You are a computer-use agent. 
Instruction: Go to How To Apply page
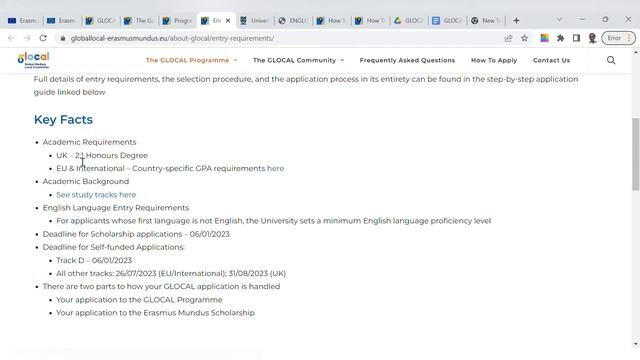494,60
